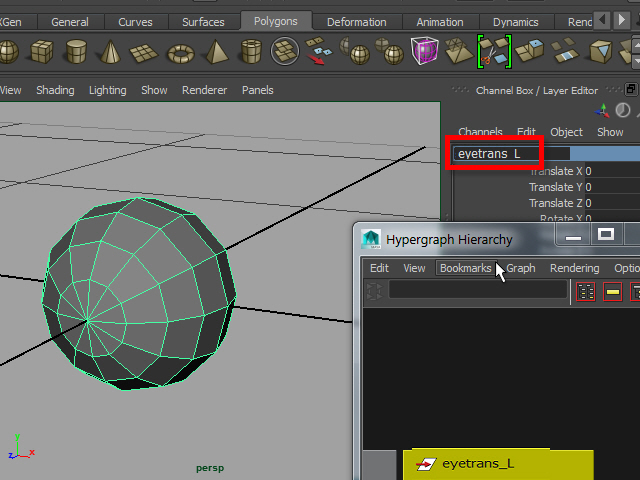
Task: Open the Shading panel menu
Action: pyautogui.click(x=55, y=90)
